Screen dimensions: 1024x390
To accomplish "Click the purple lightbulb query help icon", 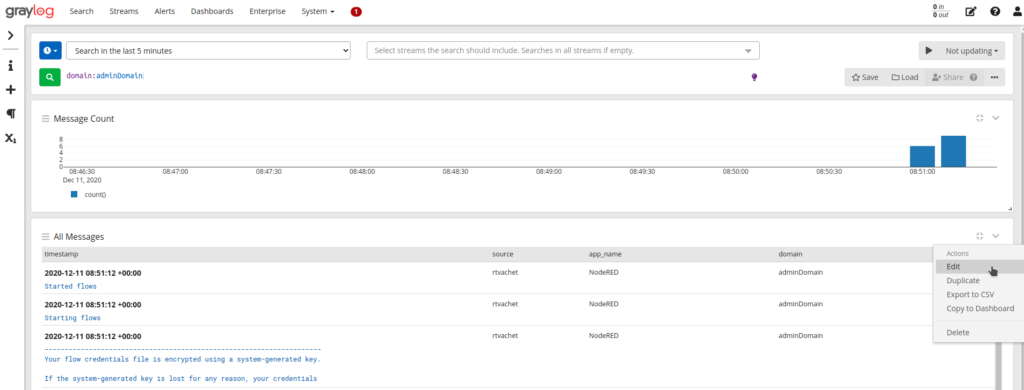I will pyautogui.click(x=754, y=77).
